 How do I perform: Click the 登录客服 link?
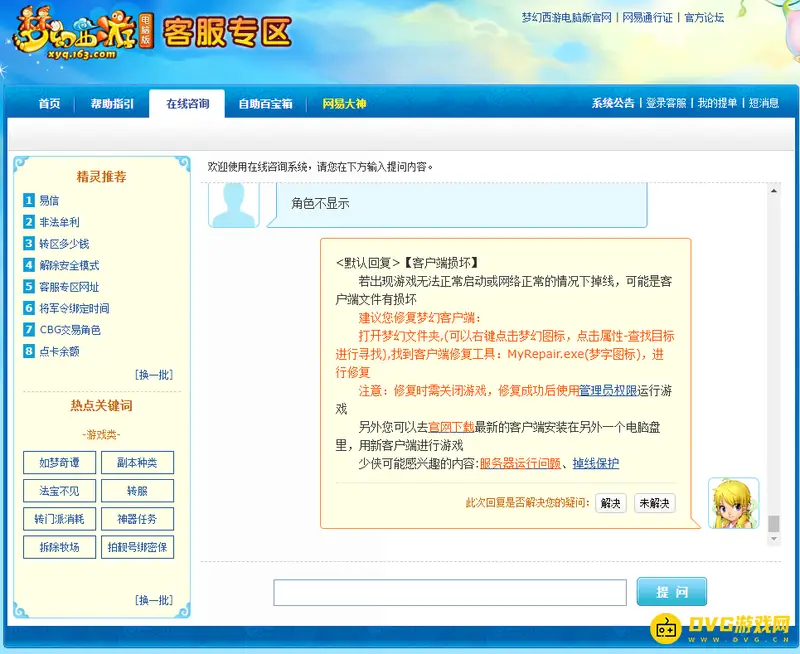click(666, 103)
